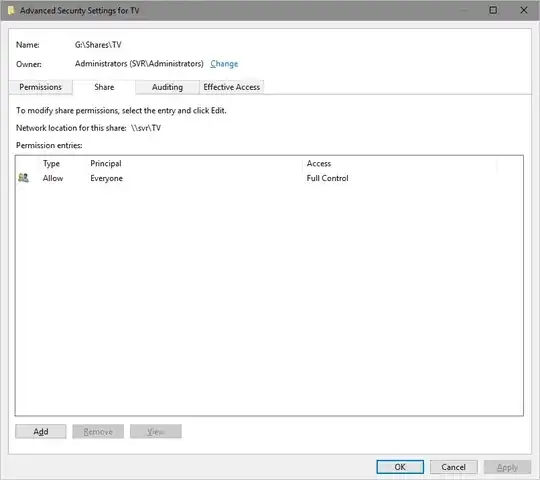Close the Advanced Security Settings window

tap(524, 10)
